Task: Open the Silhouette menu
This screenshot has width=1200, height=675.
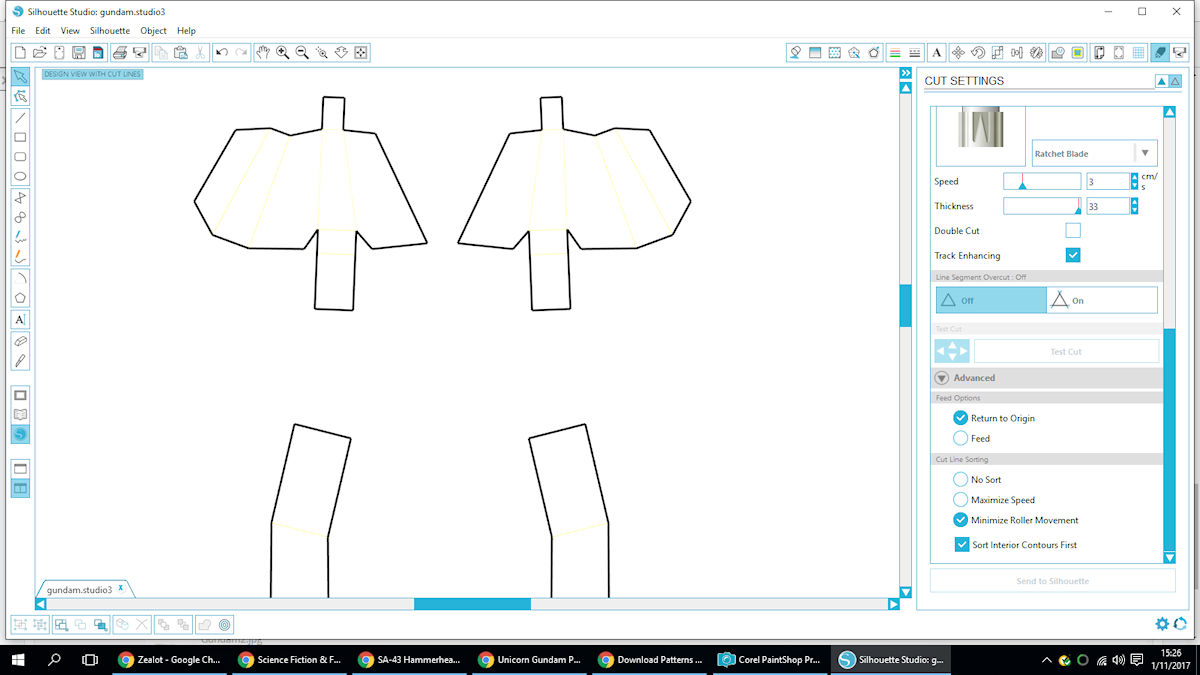Action: pyautogui.click(x=110, y=31)
